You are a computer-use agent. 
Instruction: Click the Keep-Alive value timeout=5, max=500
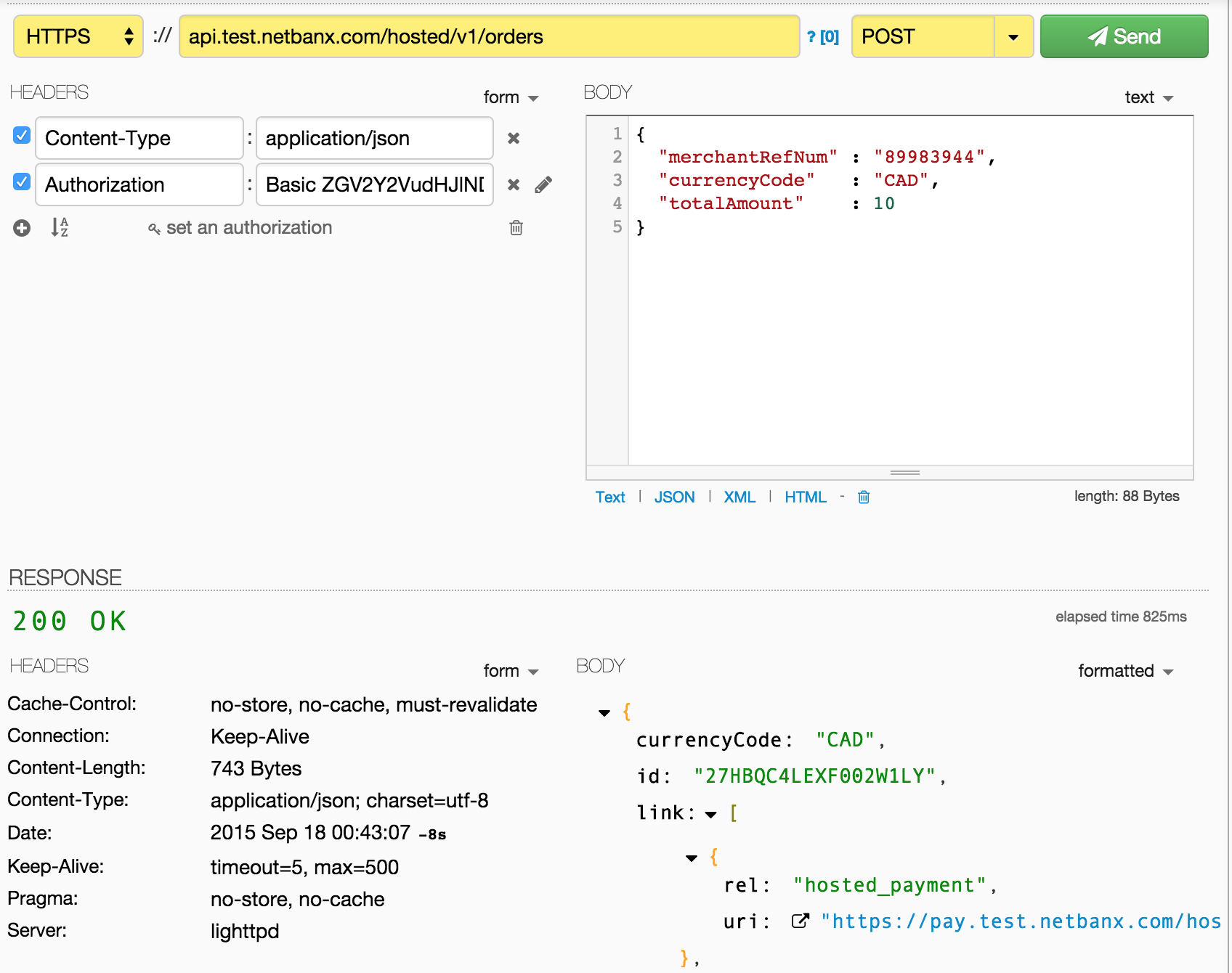tap(304, 867)
